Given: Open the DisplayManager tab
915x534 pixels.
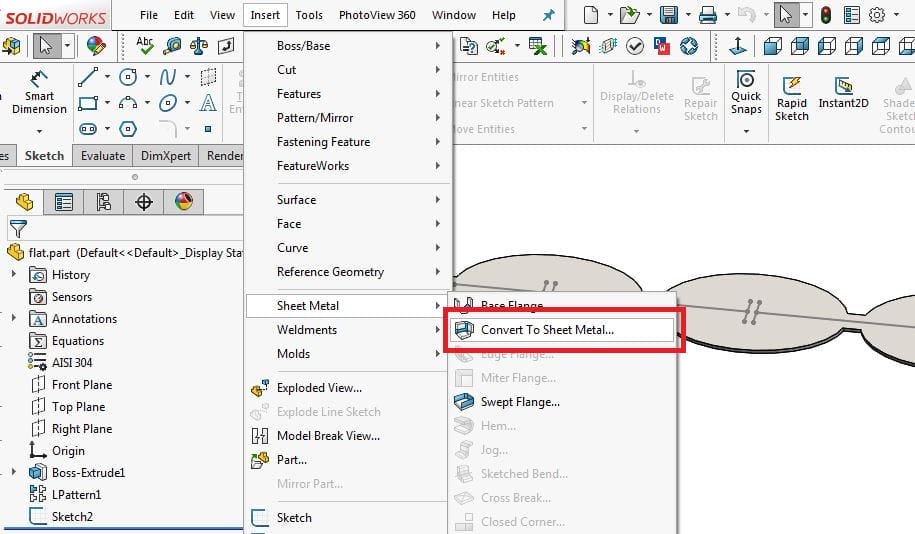Looking at the screenshot, I should tap(183, 202).
